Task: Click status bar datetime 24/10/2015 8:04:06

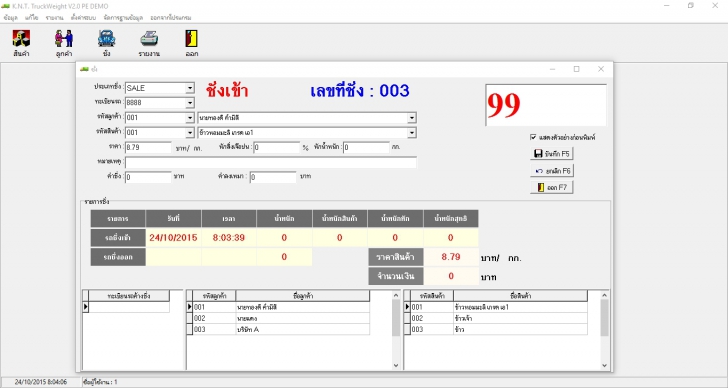Action: [41, 382]
